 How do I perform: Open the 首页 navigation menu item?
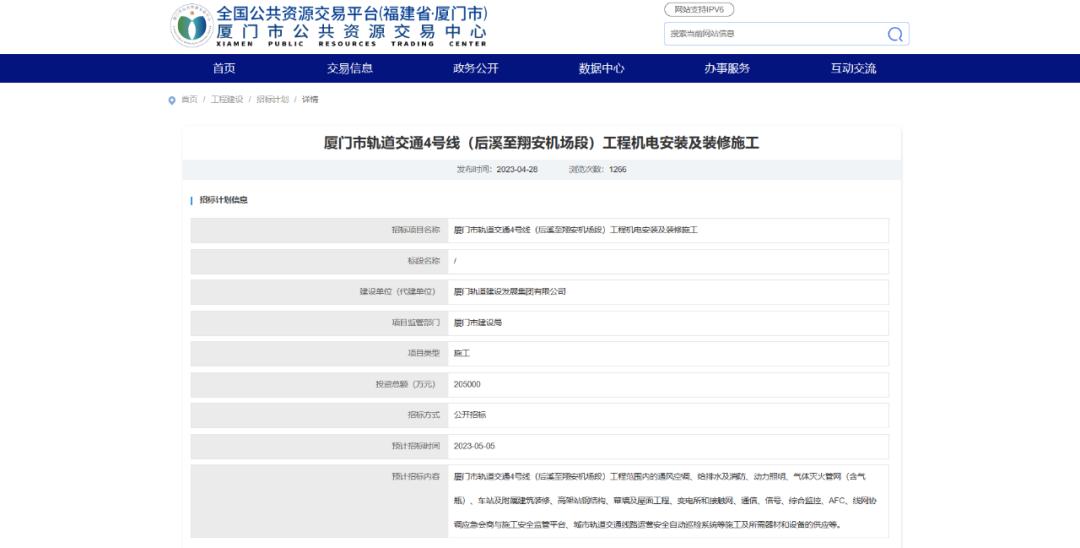pyautogui.click(x=224, y=68)
